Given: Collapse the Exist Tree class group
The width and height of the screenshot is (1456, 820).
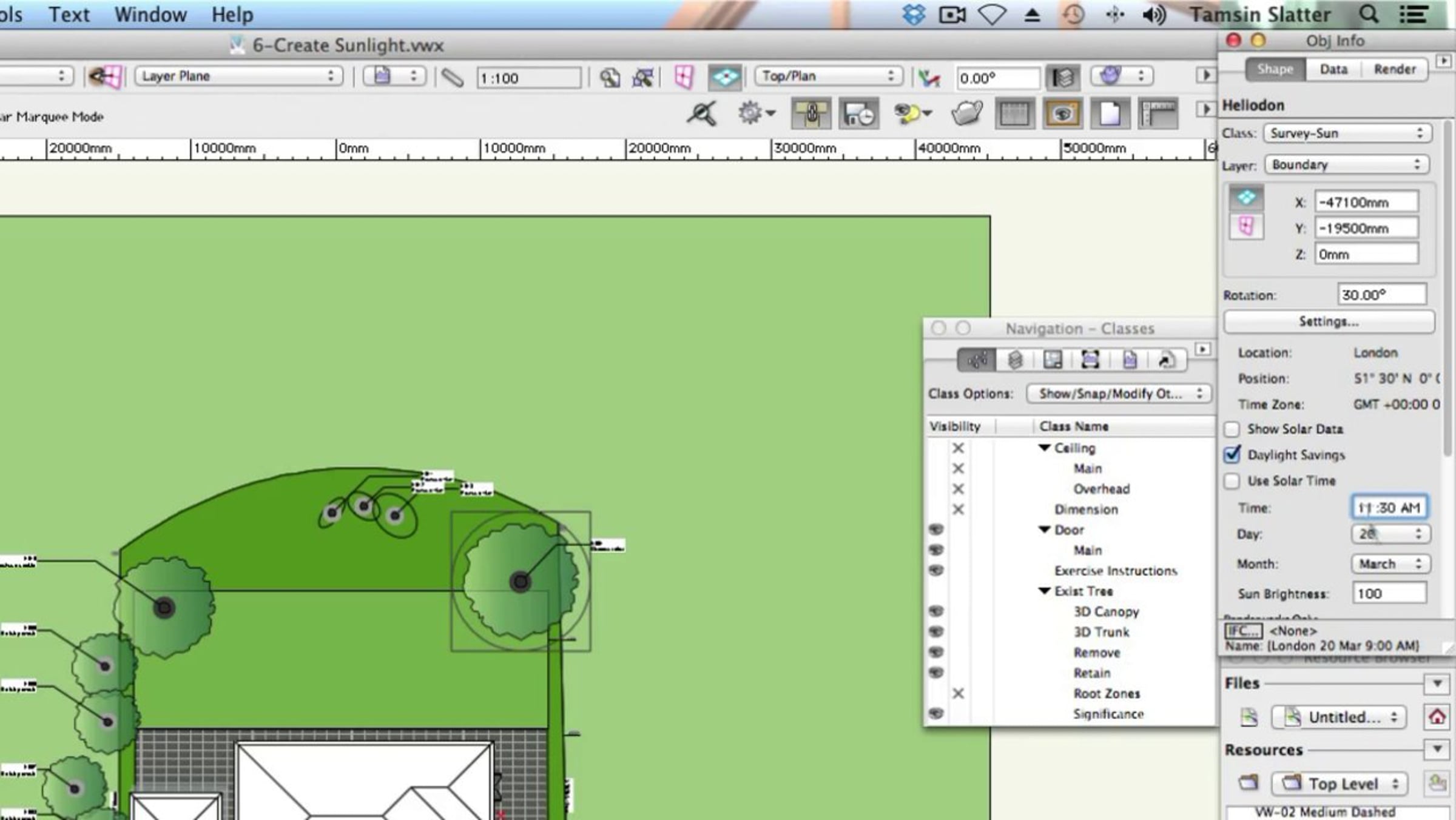Looking at the screenshot, I should (x=1044, y=591).
